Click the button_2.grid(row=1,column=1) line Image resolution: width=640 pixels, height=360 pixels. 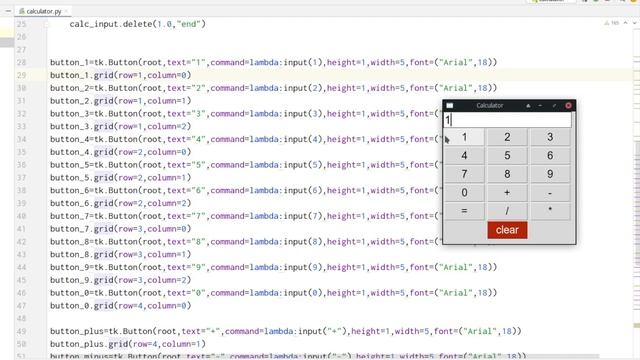[120, 101]
